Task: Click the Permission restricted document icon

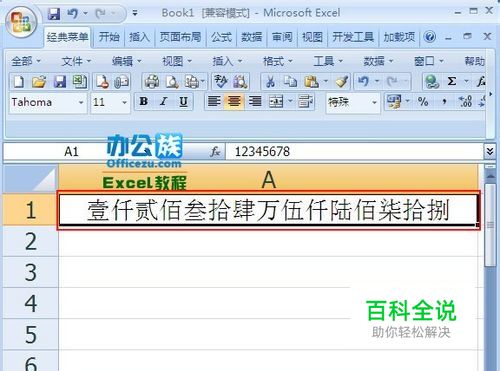Action: coord(102,82)
